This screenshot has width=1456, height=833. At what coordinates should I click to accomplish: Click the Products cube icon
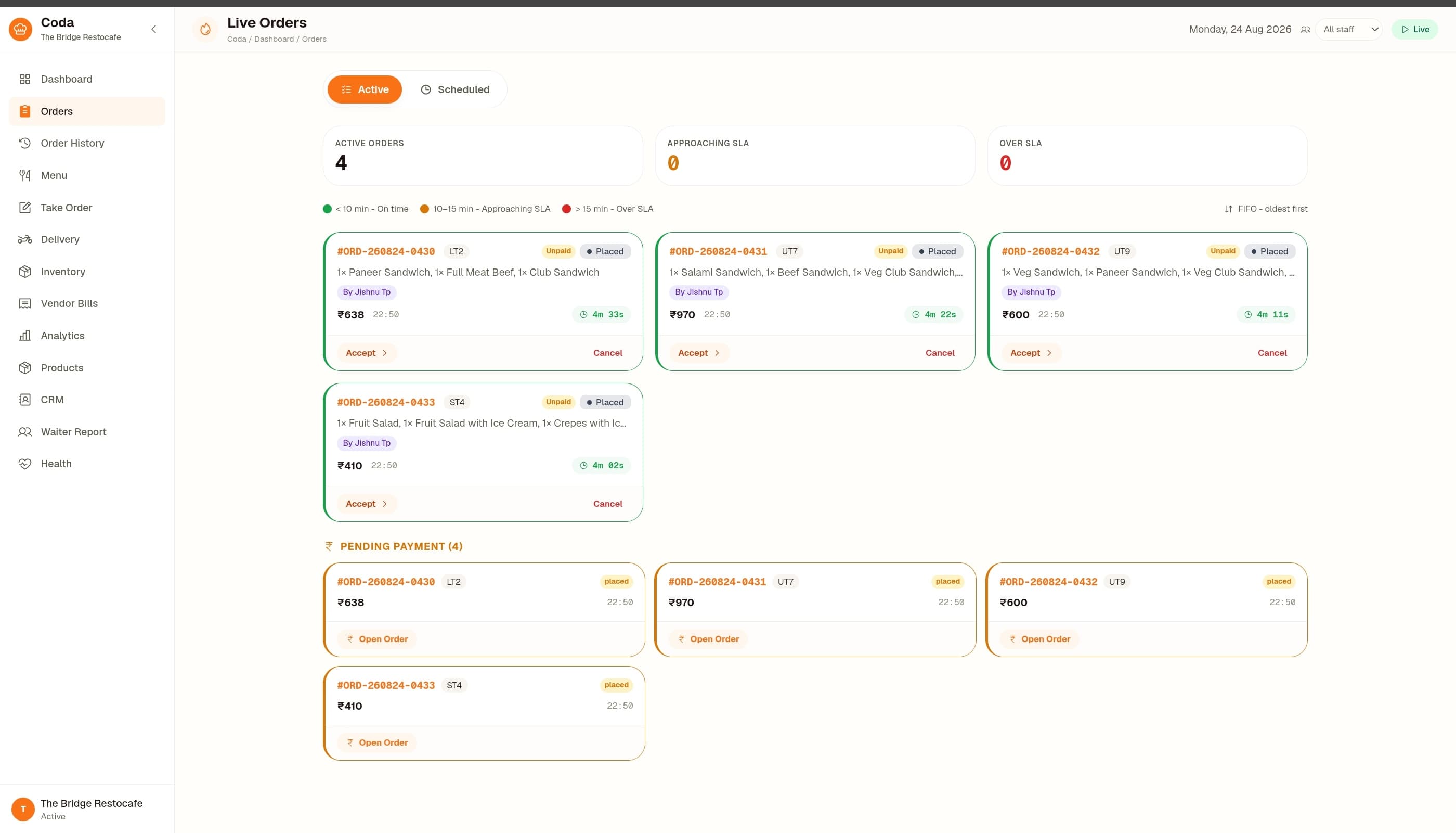point(24,367)
